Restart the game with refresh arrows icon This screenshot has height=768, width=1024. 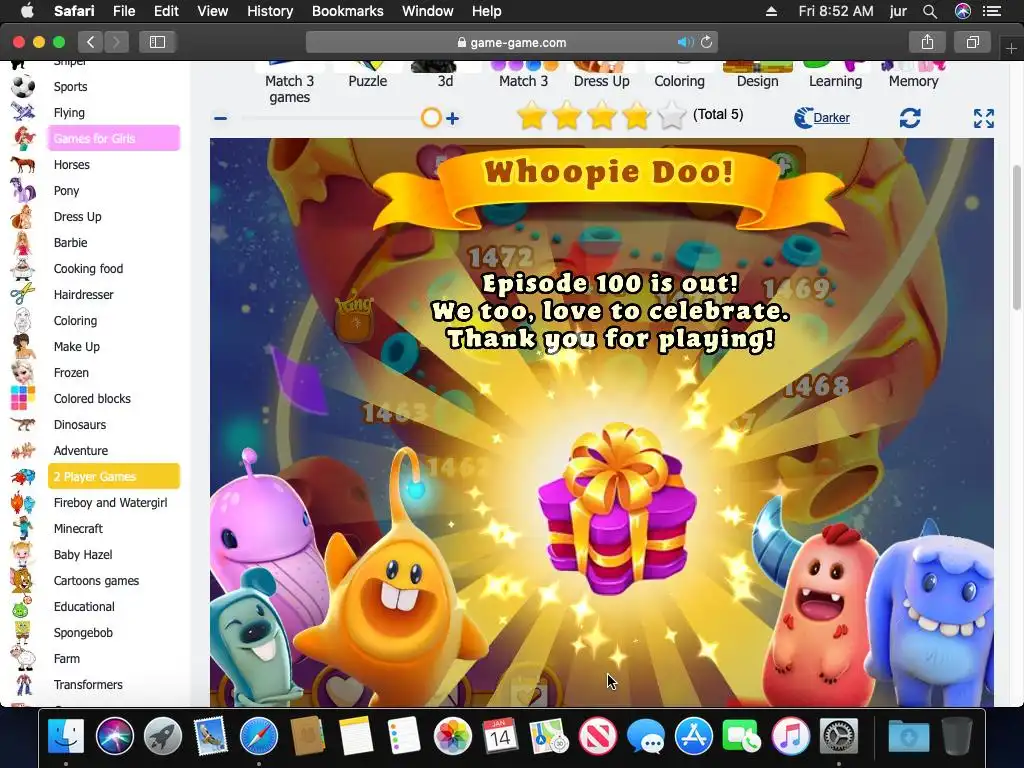tap(910, 118)
